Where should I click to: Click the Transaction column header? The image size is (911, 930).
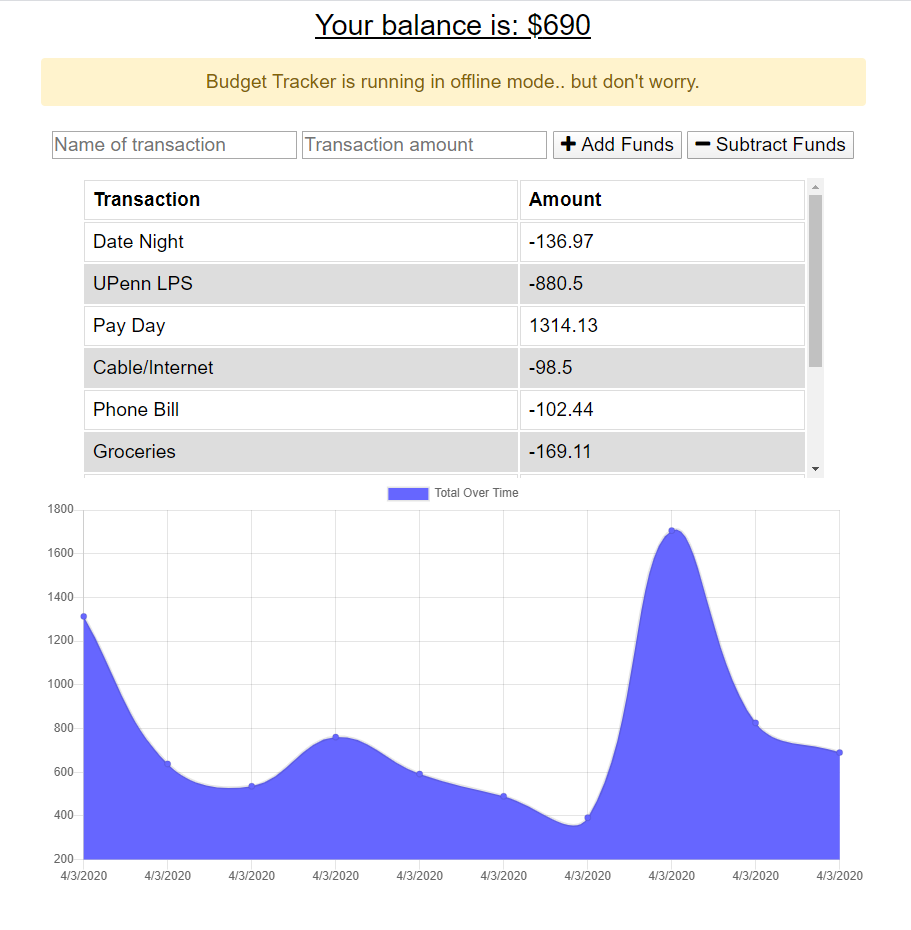point(147,199)
